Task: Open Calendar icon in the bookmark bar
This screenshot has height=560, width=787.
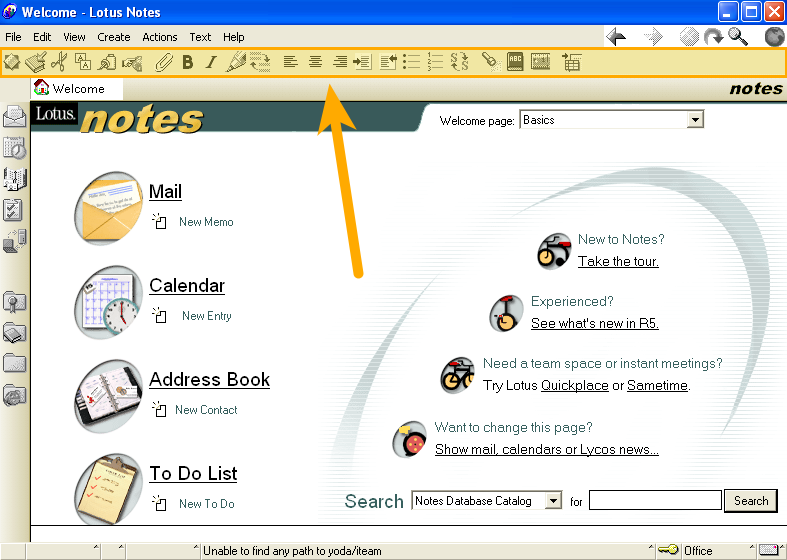Action: click(x=15, y=147)
